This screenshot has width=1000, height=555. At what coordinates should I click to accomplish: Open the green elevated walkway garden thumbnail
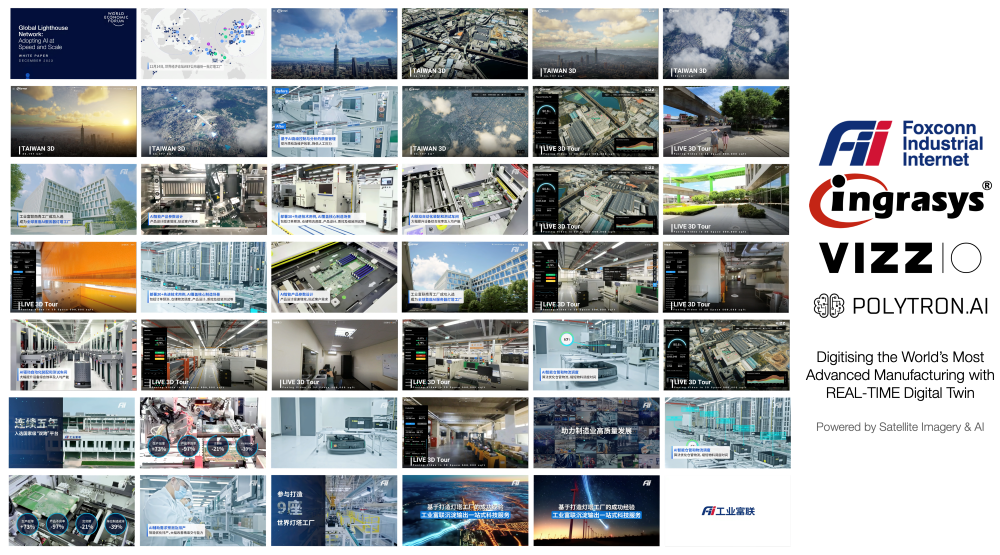point(727,199)
